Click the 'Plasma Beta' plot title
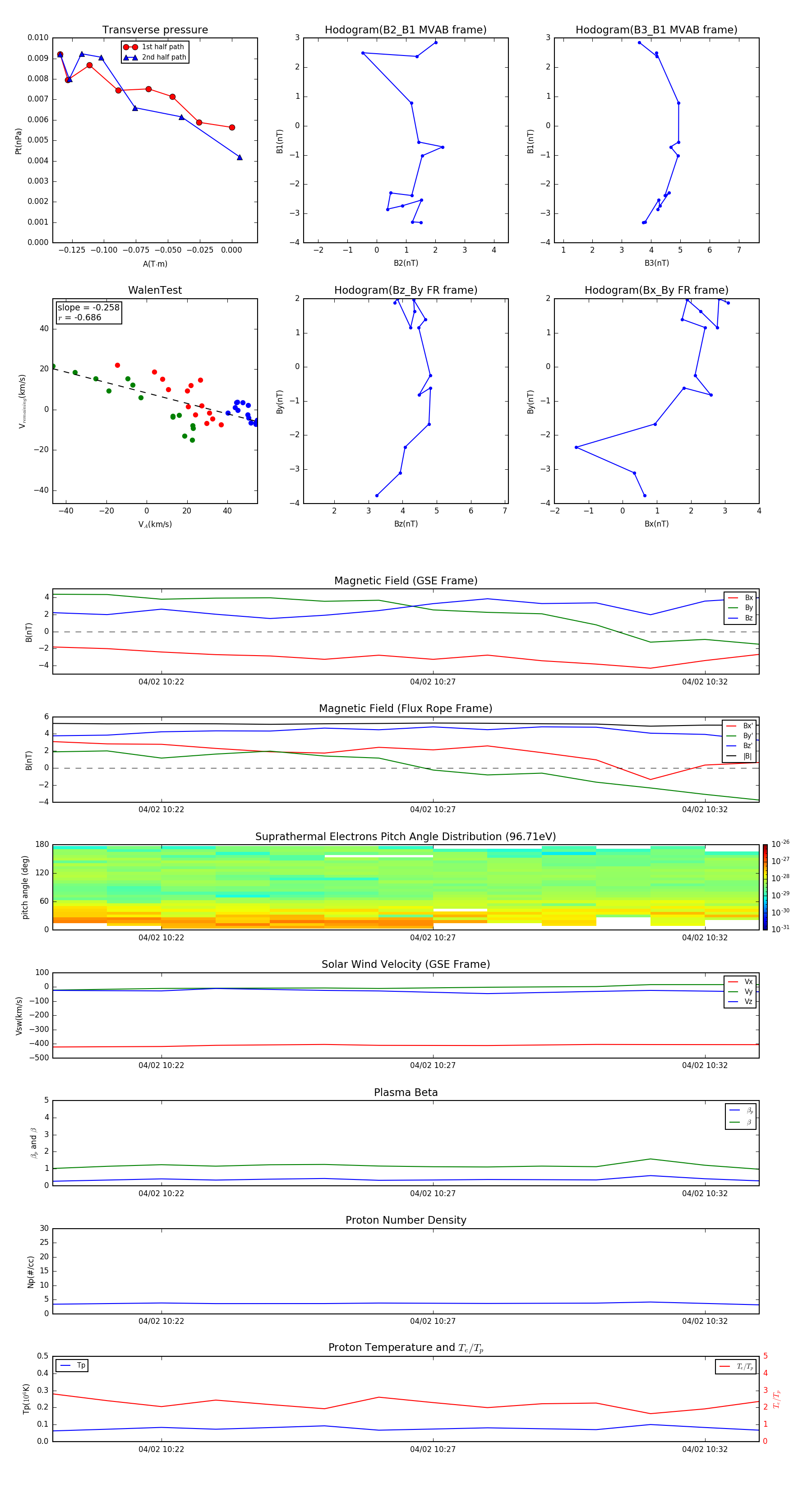Image resolution: width=812 pixels, height=1489 pixels. [406, 1093]
